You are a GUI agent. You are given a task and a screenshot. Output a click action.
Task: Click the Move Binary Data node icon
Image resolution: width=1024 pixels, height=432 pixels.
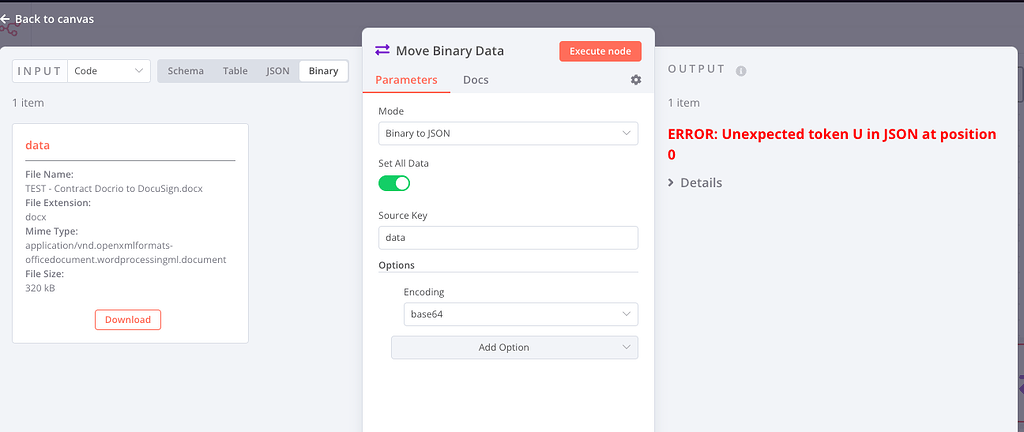tap(382, 50)
